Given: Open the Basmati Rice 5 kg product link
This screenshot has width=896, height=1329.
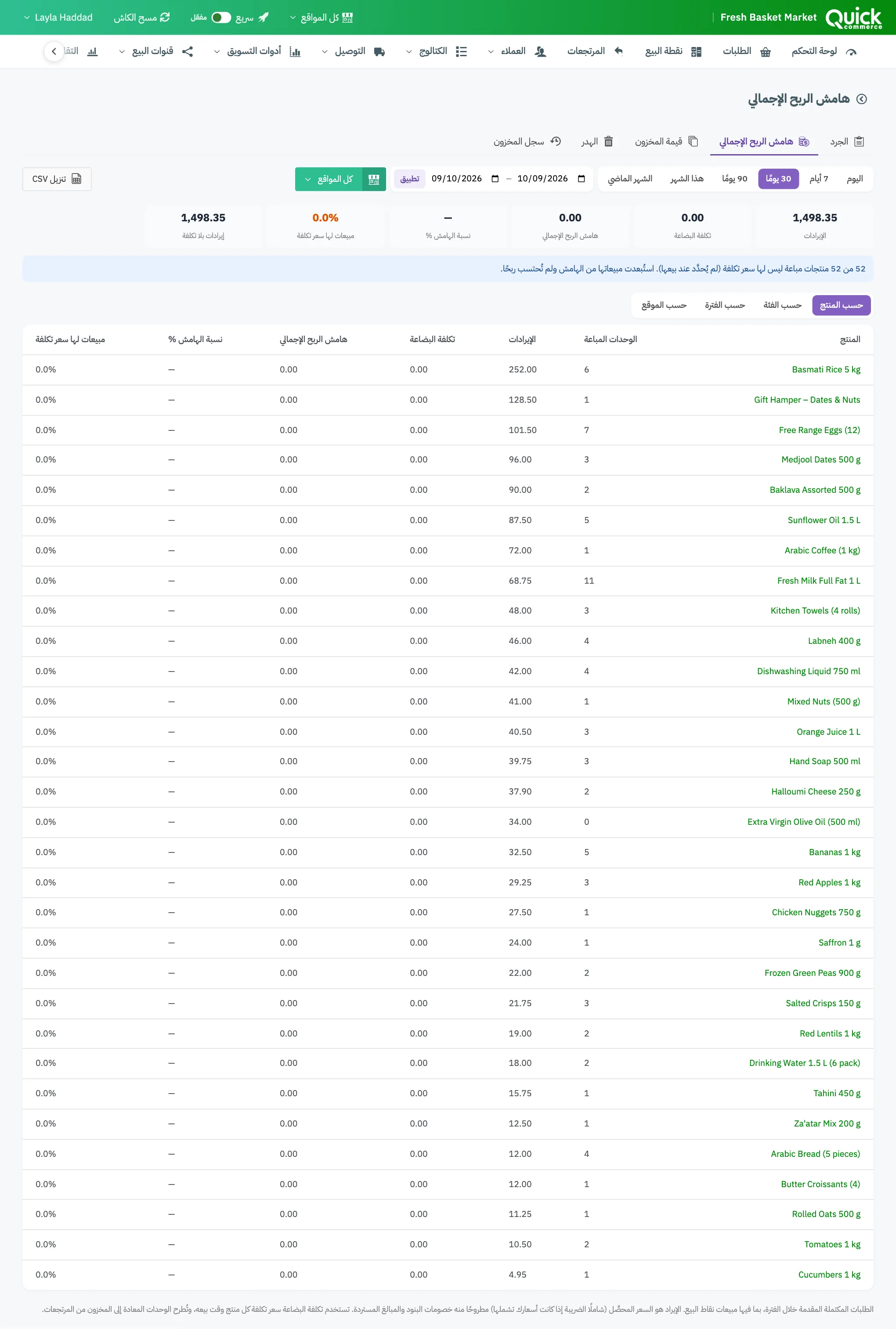Looking at the screenshot, I should [826, 370].
